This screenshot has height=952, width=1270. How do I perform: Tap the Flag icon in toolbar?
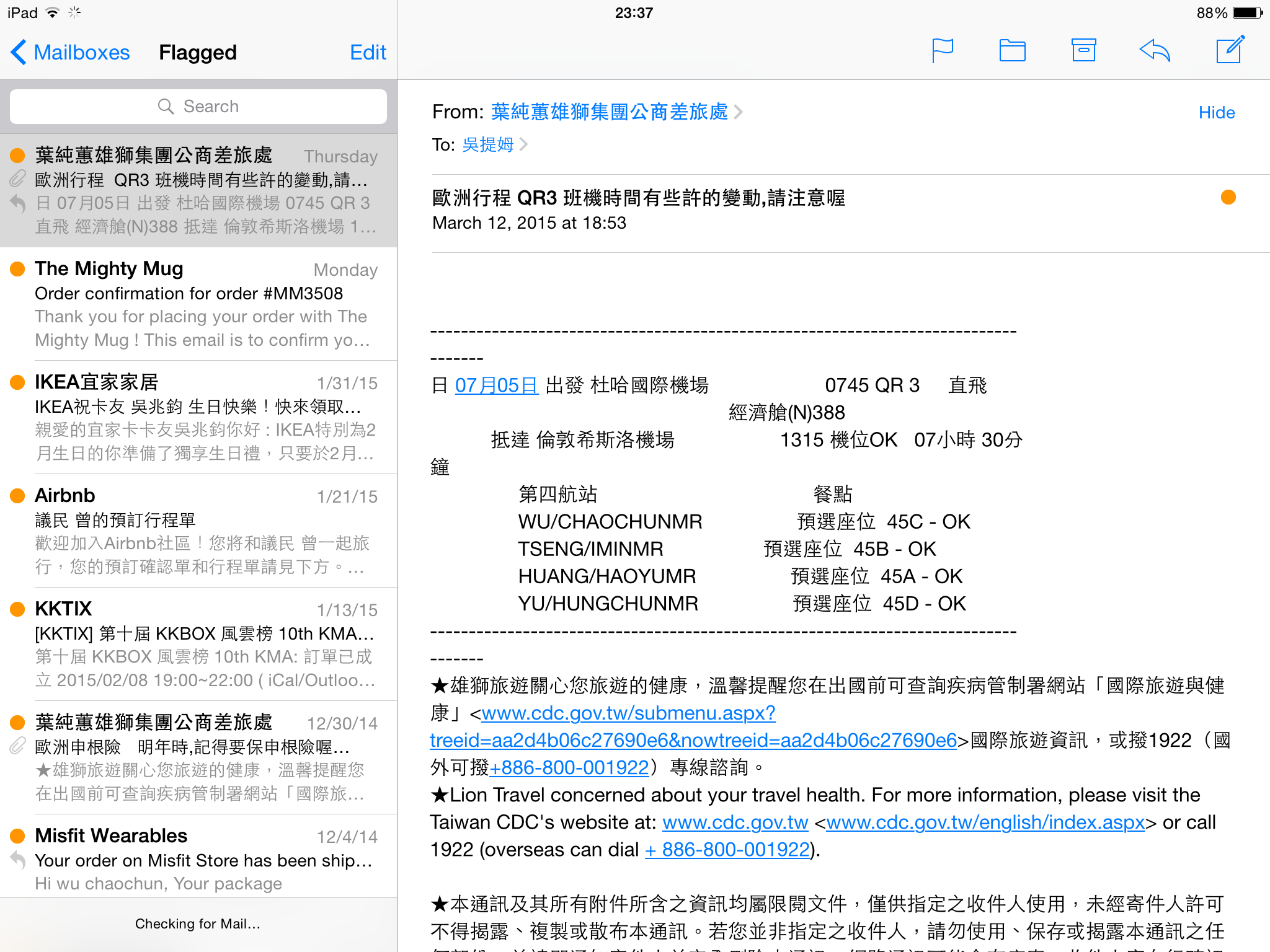[x=943, y=51]
